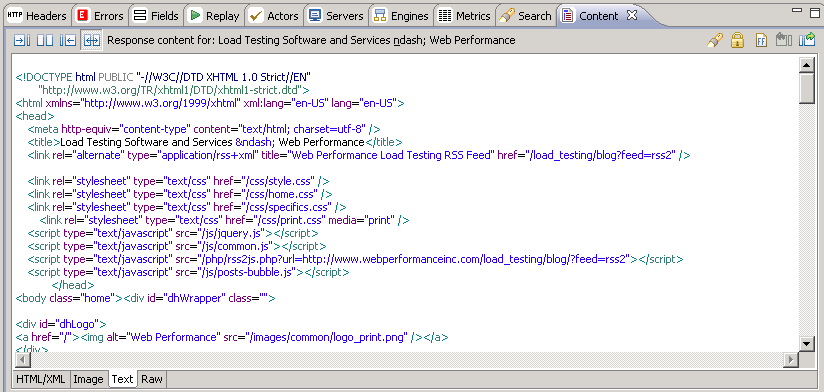Switch to Image bottom tab
The height and width of the screenshot is (392, 824).
88,379
